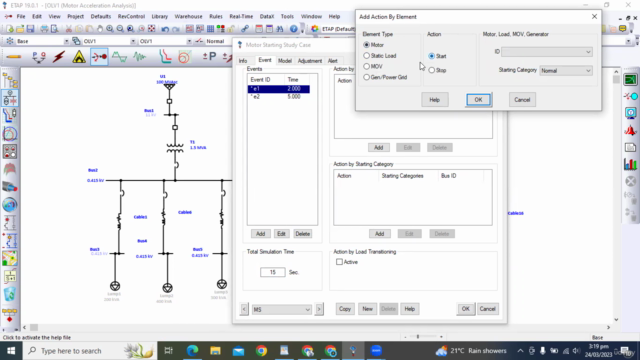
Task: Click the zoom slider handle in the status bar
Action: 418,337
